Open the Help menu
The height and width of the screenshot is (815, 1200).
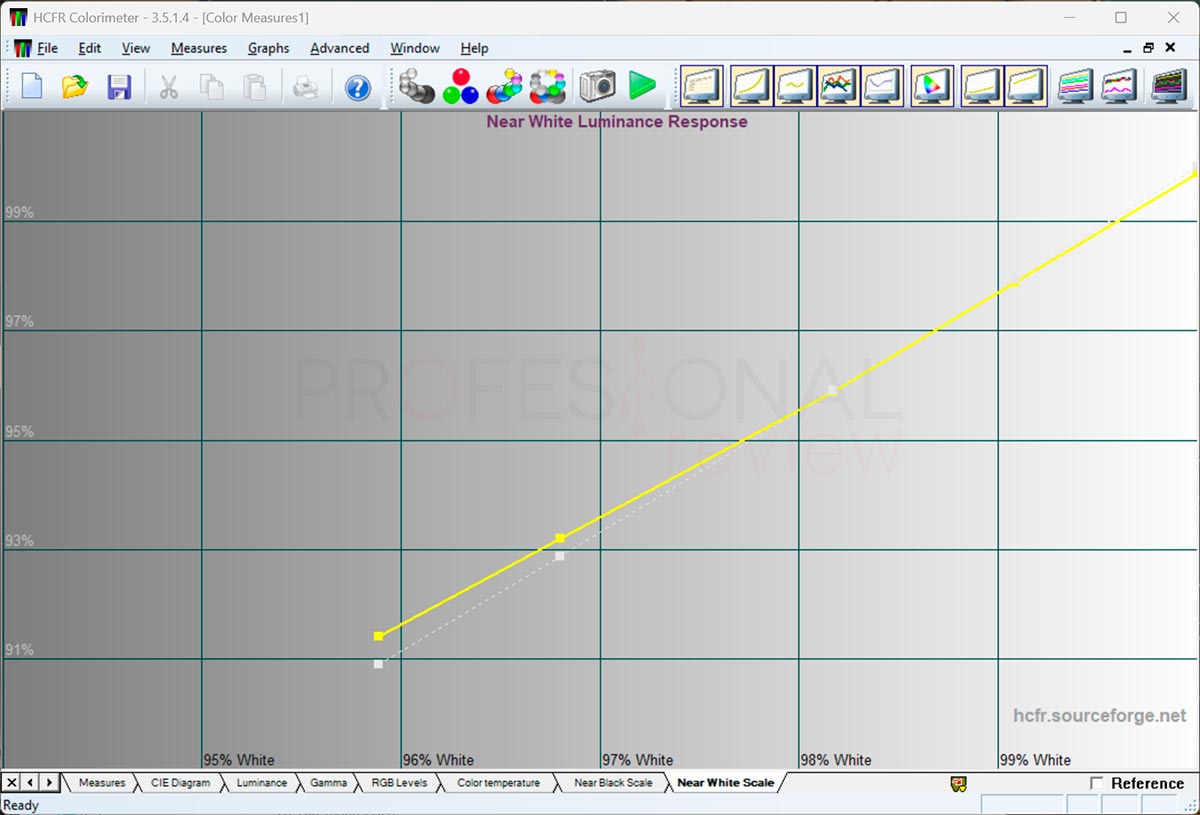click(x=474, y=48)
